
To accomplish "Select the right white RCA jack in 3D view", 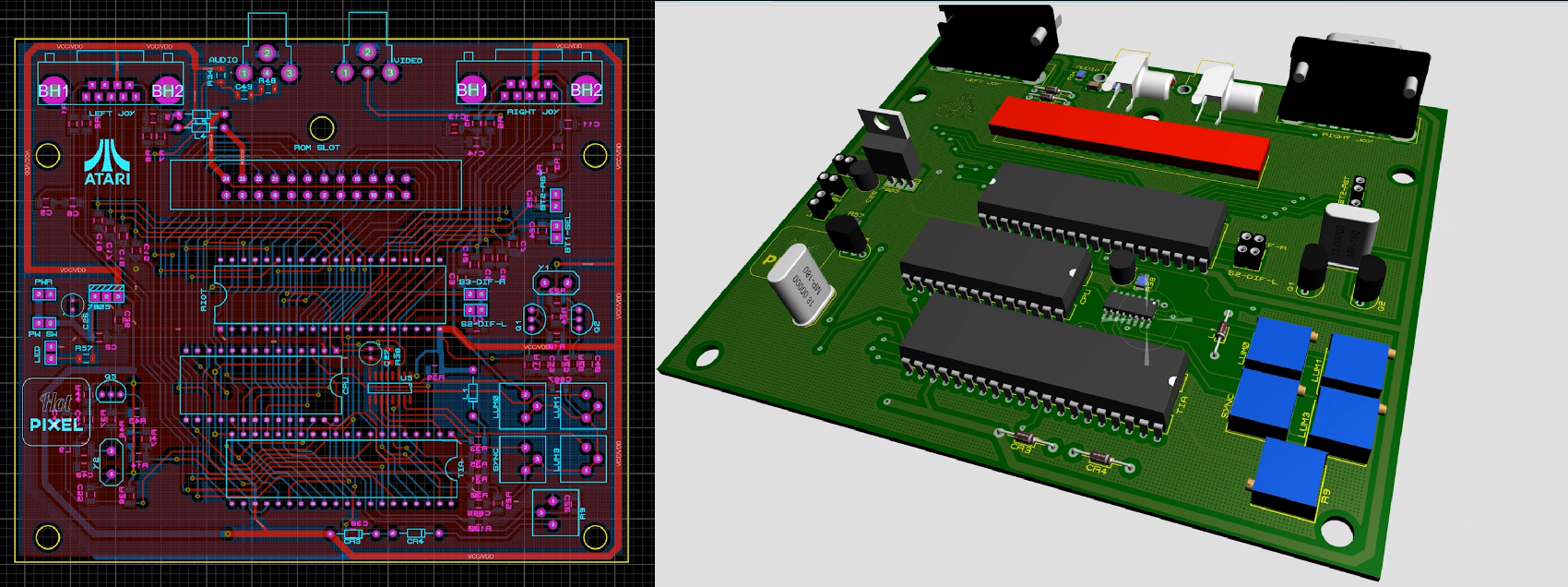I will pos(1227,92).
